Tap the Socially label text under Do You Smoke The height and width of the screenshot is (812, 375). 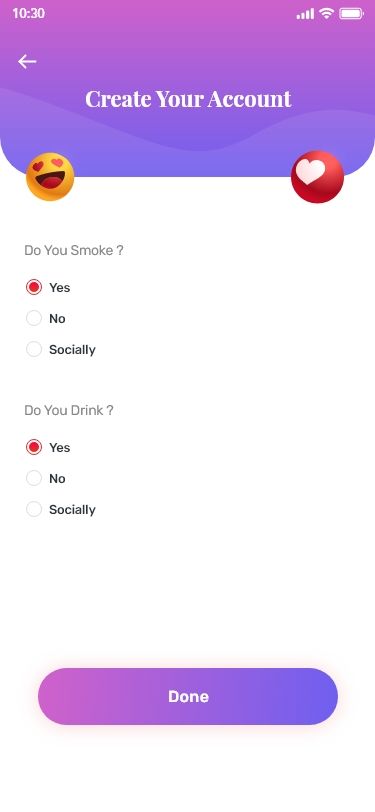click(73, 350)
